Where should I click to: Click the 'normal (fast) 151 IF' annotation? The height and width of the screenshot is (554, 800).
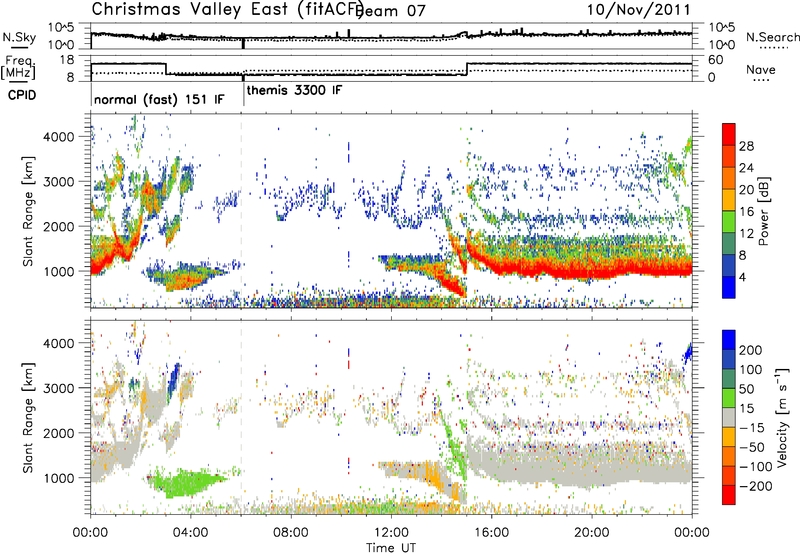click(159, 99)
